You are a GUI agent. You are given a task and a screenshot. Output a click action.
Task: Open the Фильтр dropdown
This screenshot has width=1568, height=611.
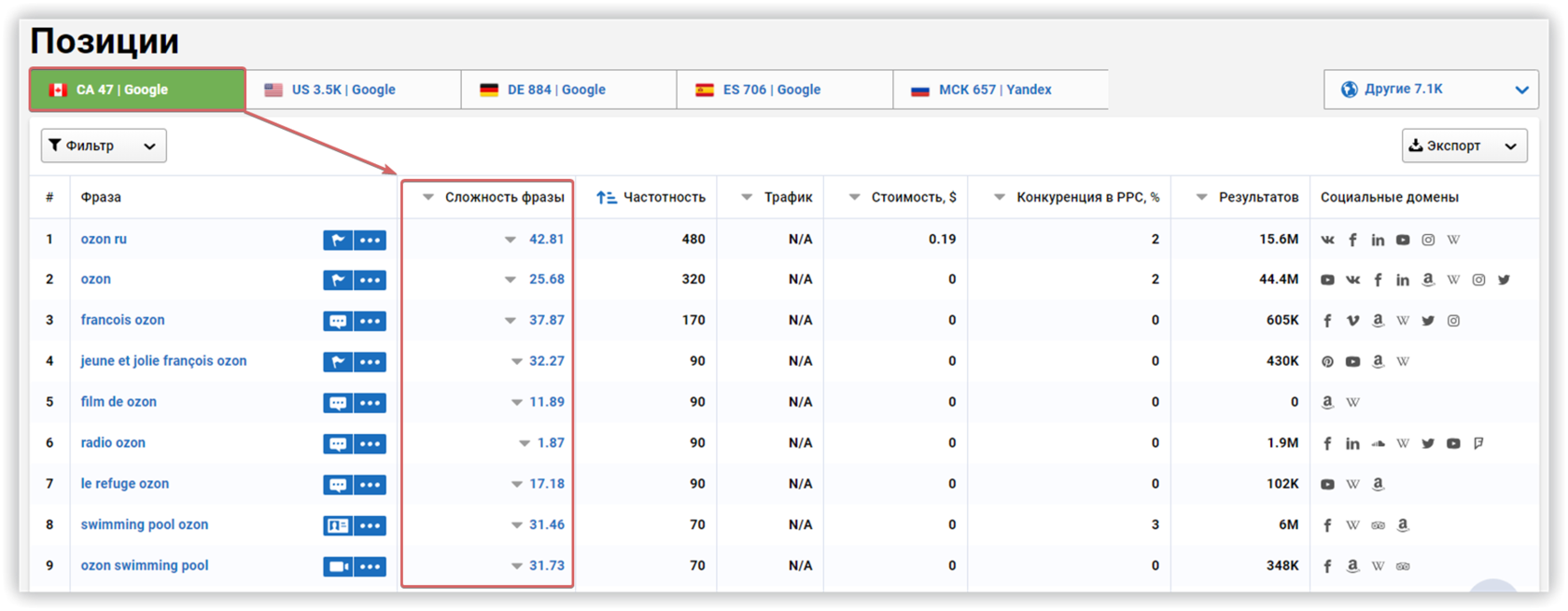104,146
